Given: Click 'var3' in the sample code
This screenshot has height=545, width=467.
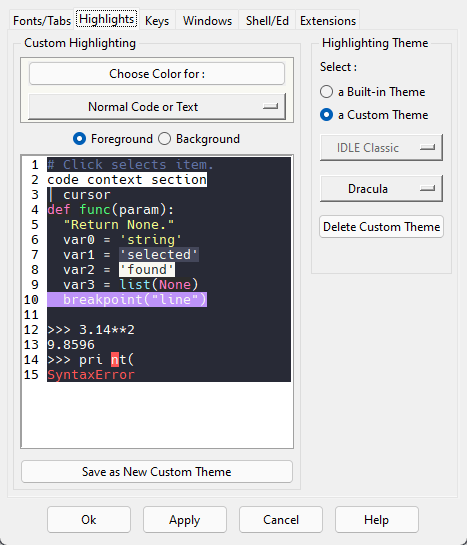Looking at the screenshot, I should tap(79, 284).
